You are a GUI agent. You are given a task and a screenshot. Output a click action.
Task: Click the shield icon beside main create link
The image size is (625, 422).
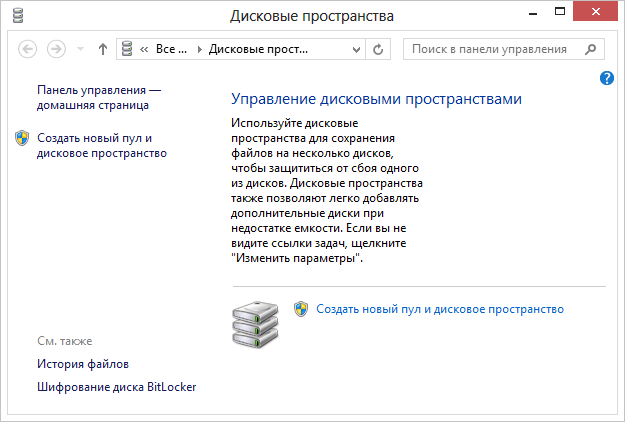click(x=301, y=309)
